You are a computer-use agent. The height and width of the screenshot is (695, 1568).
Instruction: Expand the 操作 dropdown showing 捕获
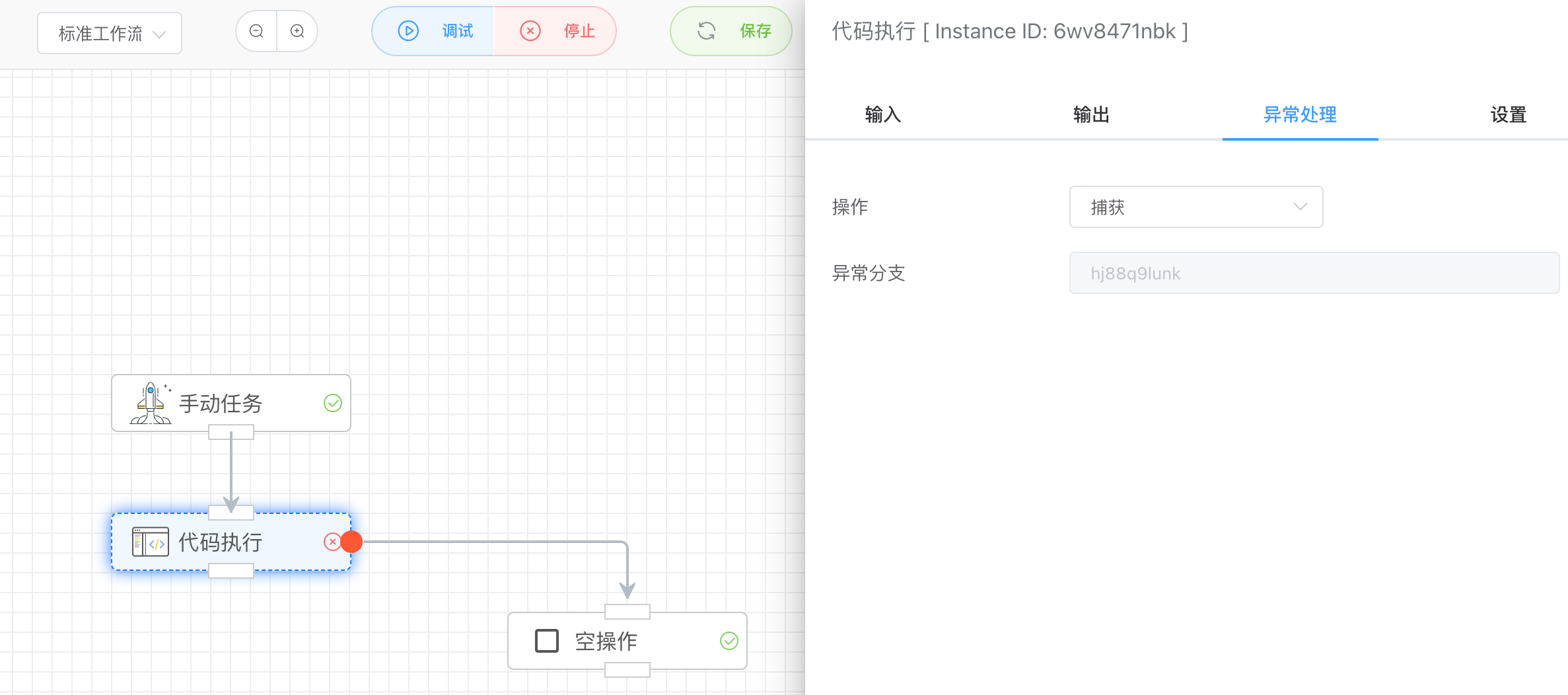click(1195, 207)
